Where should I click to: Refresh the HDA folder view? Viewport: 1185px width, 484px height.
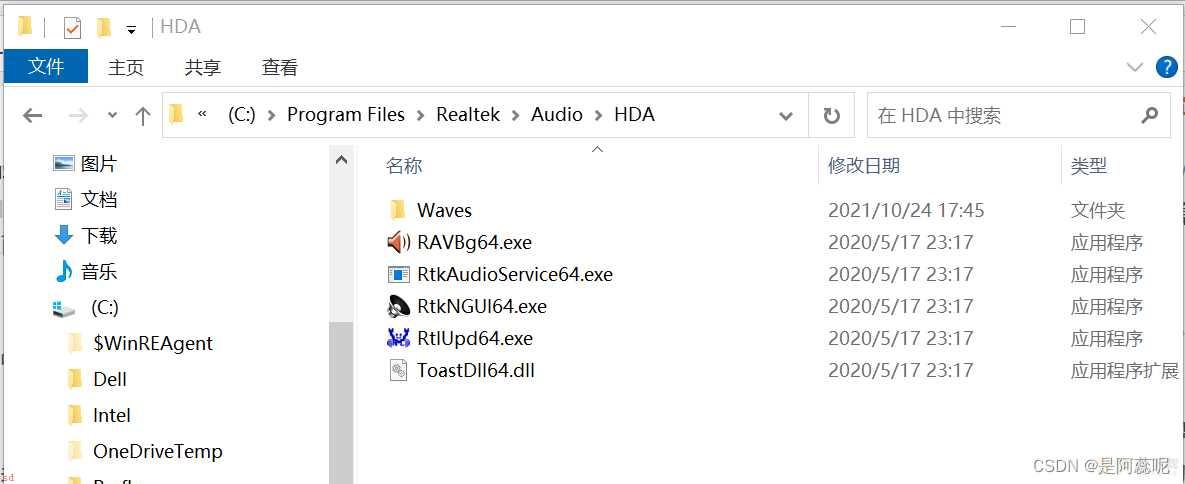831,115
